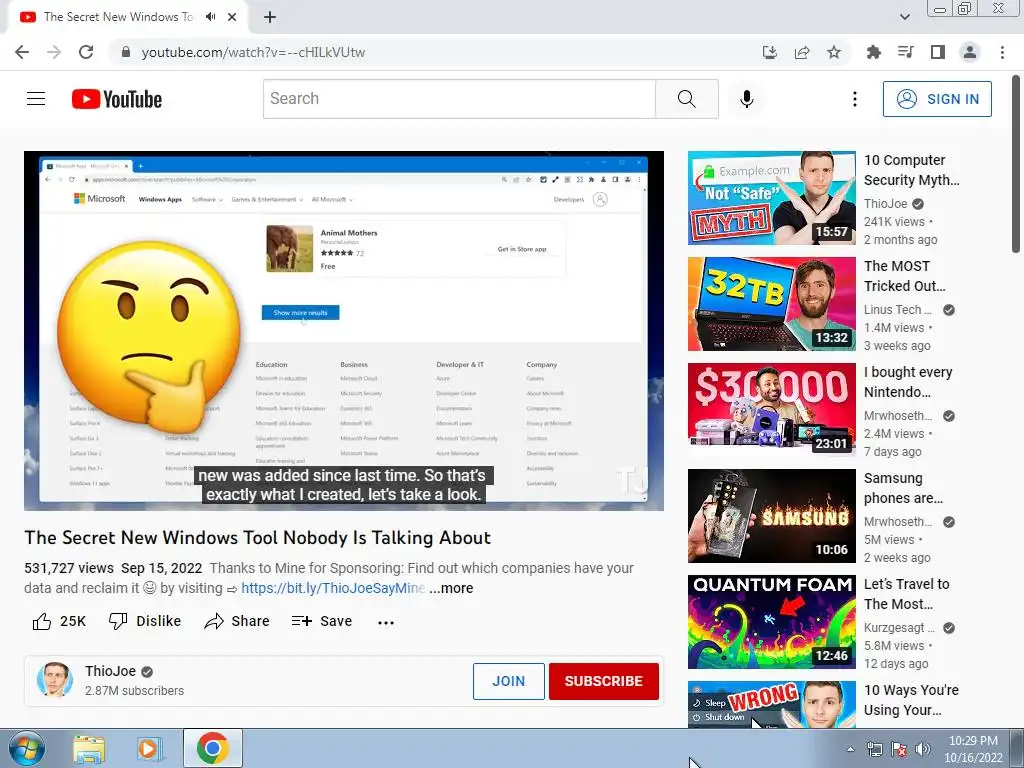Select 'The Secret New Windows' tab

tap(118, 17)
